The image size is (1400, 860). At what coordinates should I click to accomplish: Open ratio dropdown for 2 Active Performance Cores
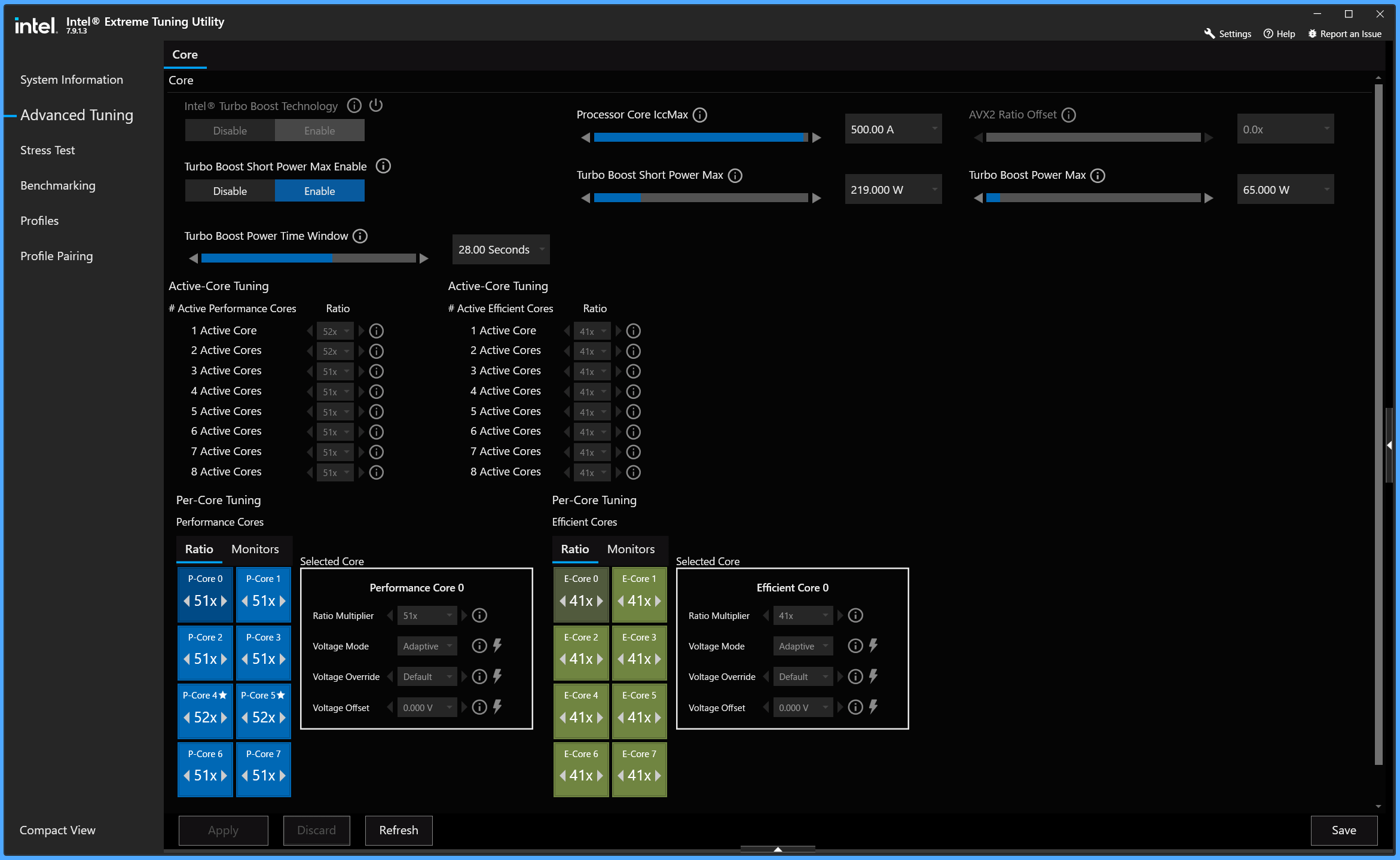pyautogui.click(x=335, y=351)
